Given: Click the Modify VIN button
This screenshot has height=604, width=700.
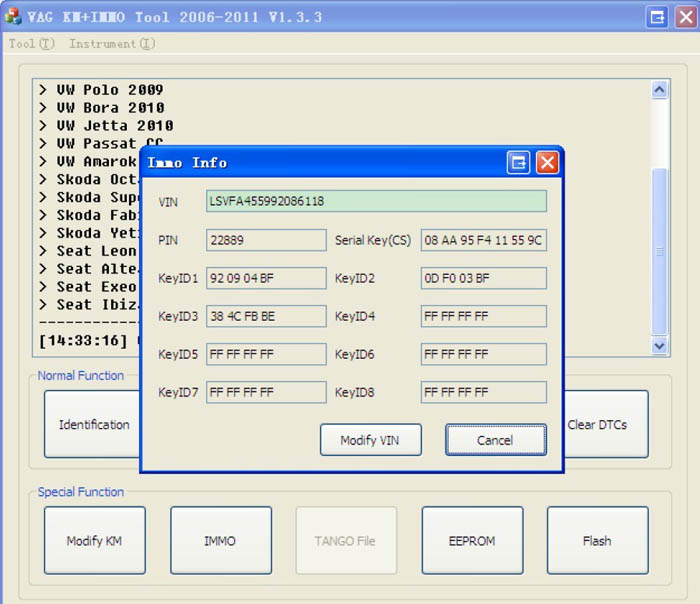Looking at the screenshot, I should click(x=371, y=440).
